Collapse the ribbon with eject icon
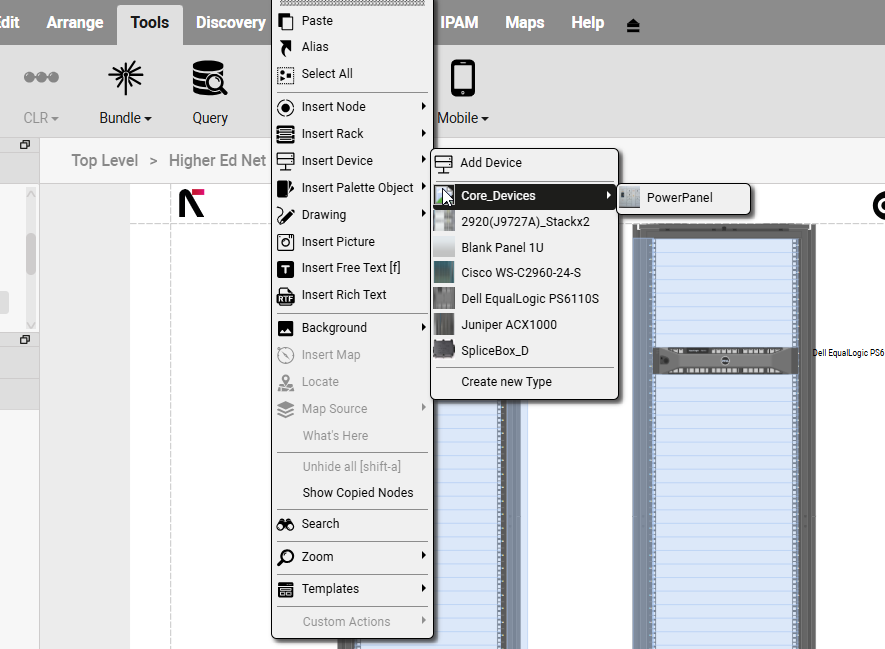 coord(633,25)
